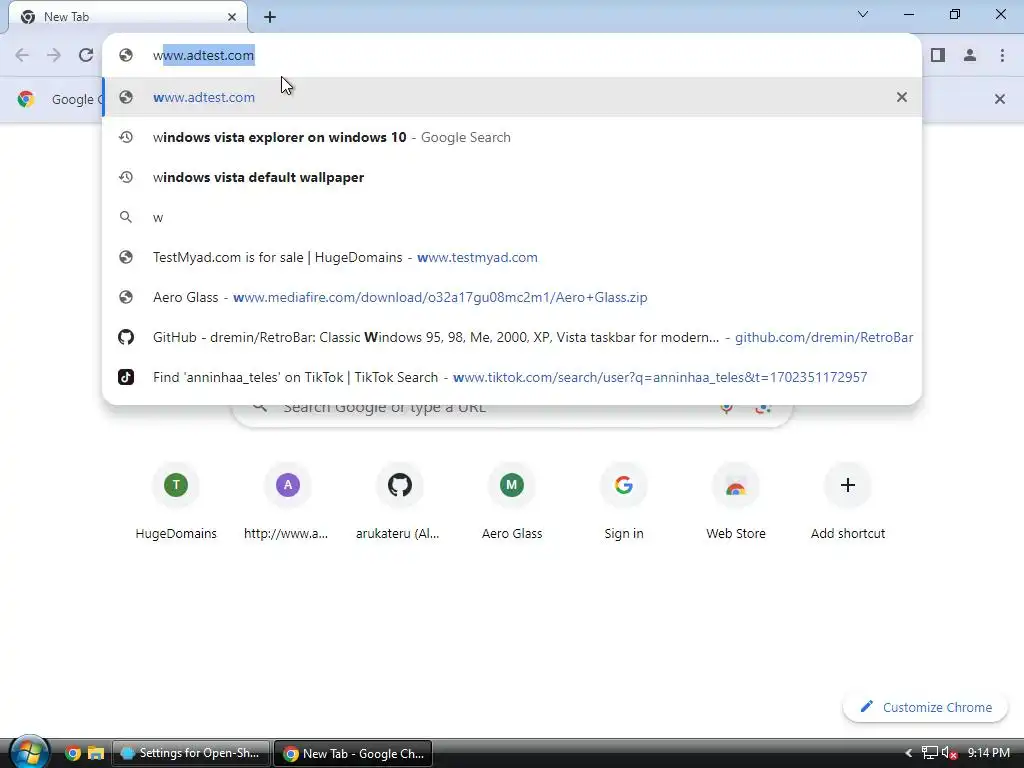The width and height of the screenshot is (1024, 768).
Task: Switch to New Tab - Google Chrome taskbar item
Action: point(353,753)
